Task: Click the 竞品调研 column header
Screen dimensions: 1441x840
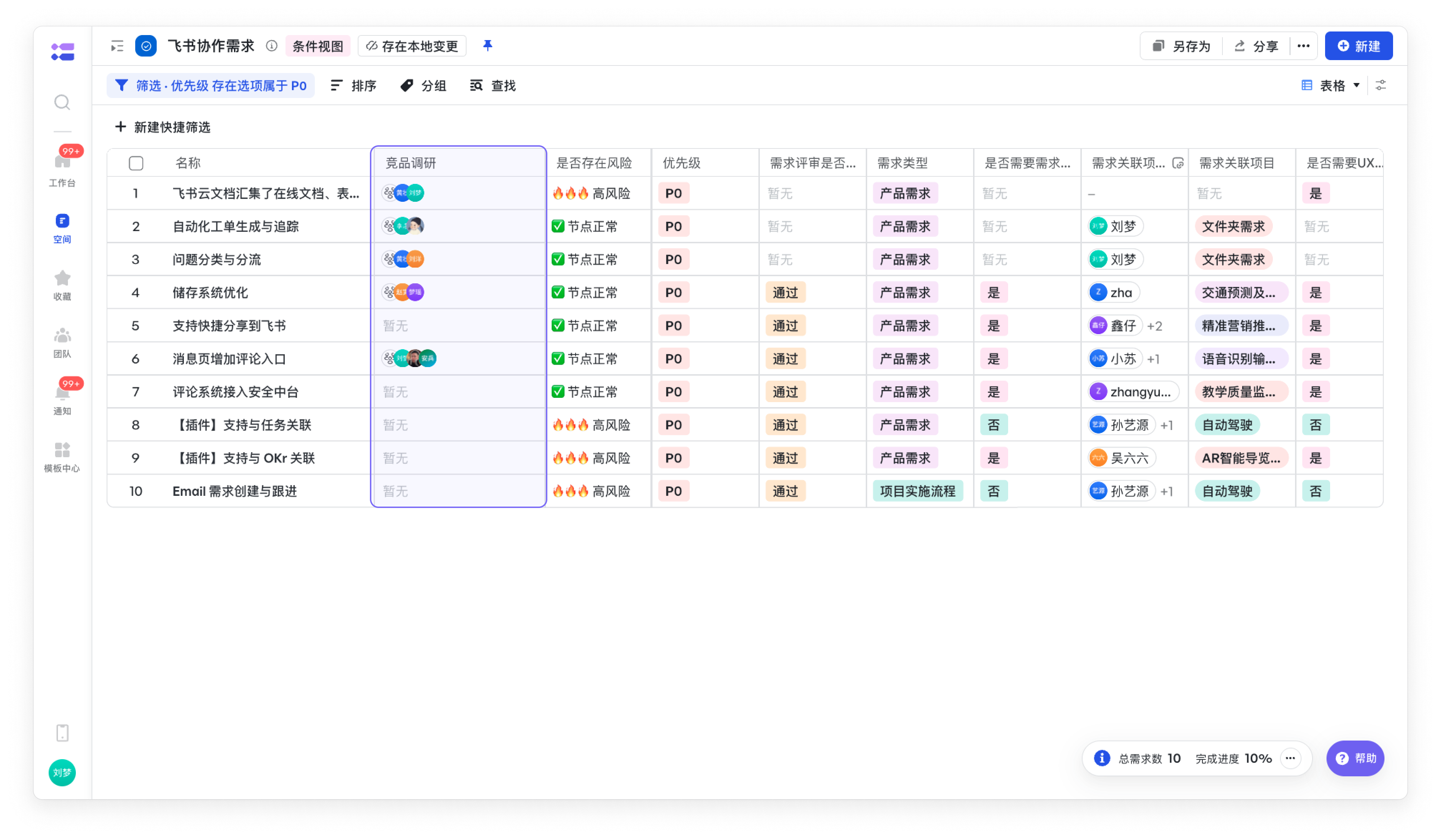Action: [411, 163]
